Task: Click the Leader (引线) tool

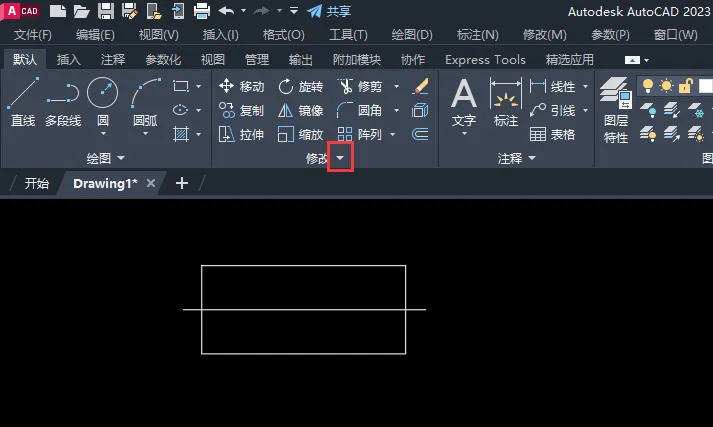Action: (553, 110)
